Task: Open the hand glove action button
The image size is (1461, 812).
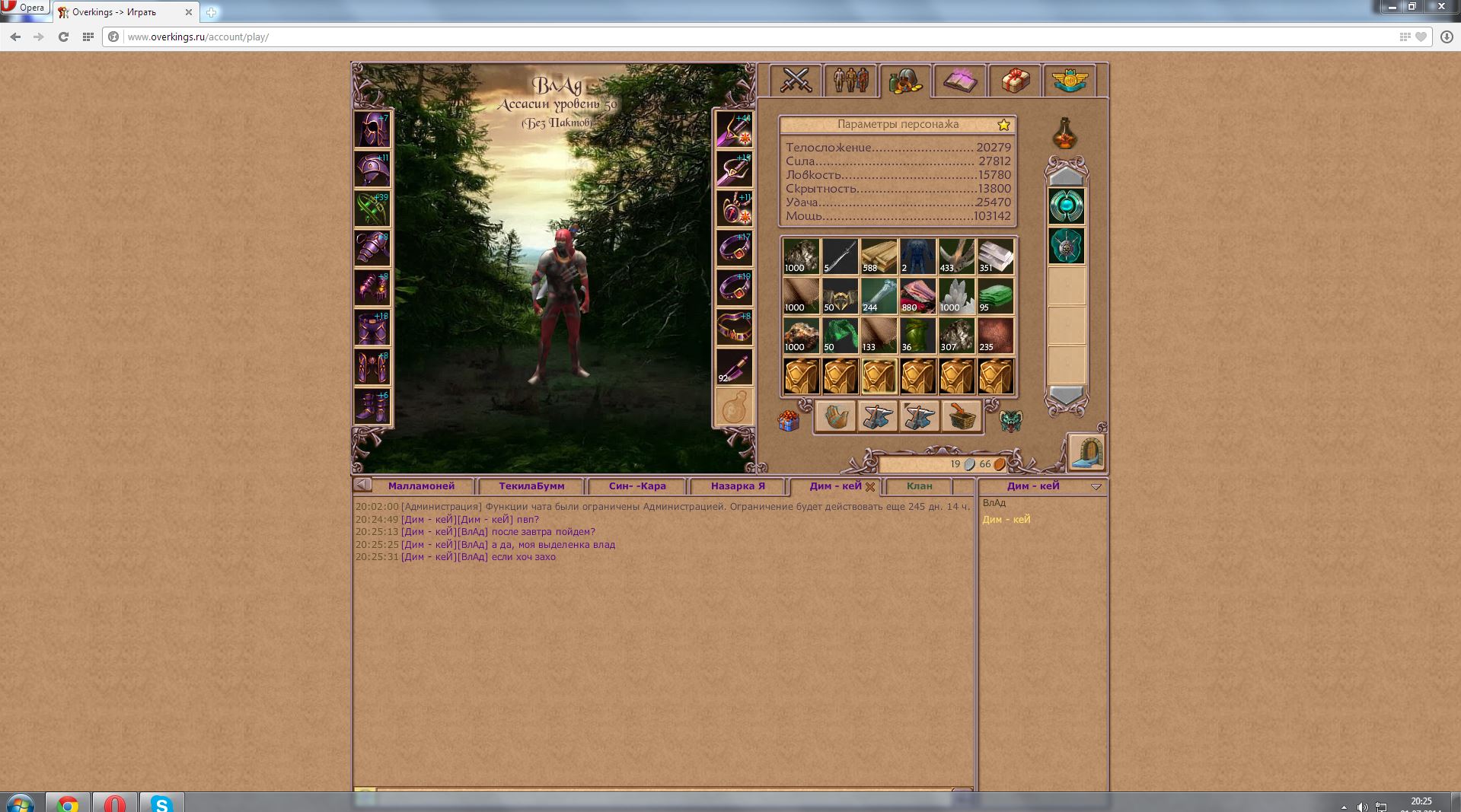Action: 836,417
